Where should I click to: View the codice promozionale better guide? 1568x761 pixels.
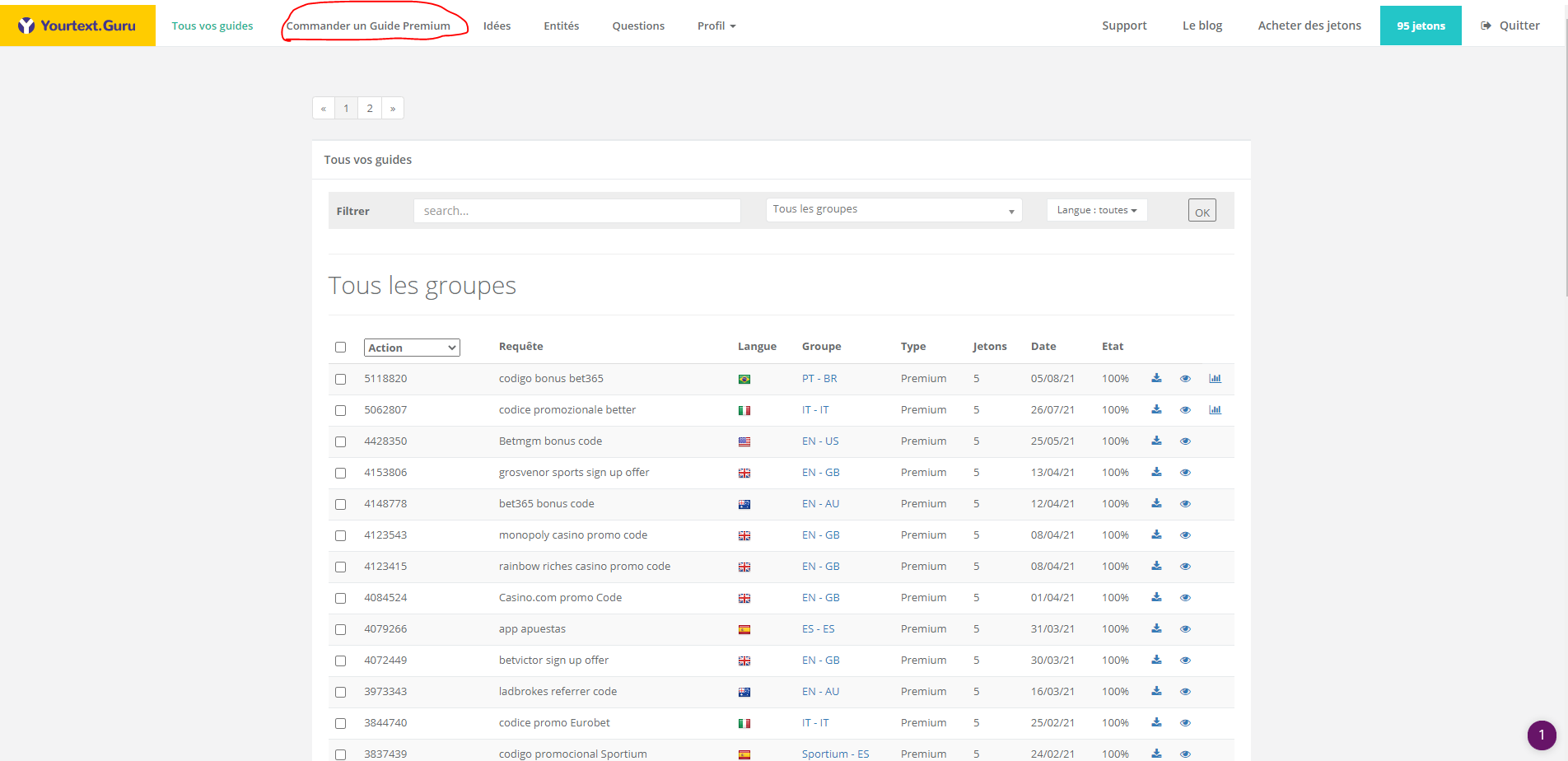click(x=1185, y=410)
